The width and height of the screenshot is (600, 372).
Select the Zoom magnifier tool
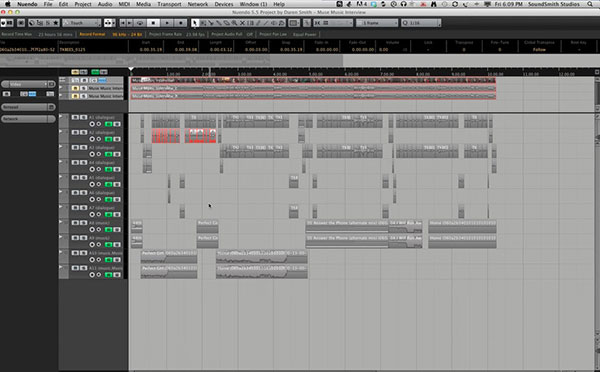pos(234,23)
